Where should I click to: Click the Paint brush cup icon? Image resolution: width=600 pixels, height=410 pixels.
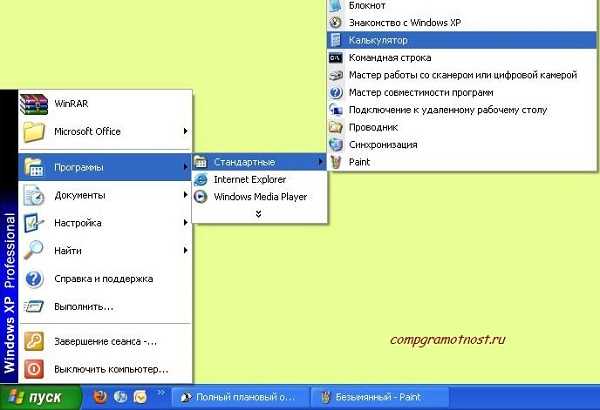pyautogui.click(x=336, y=162)
